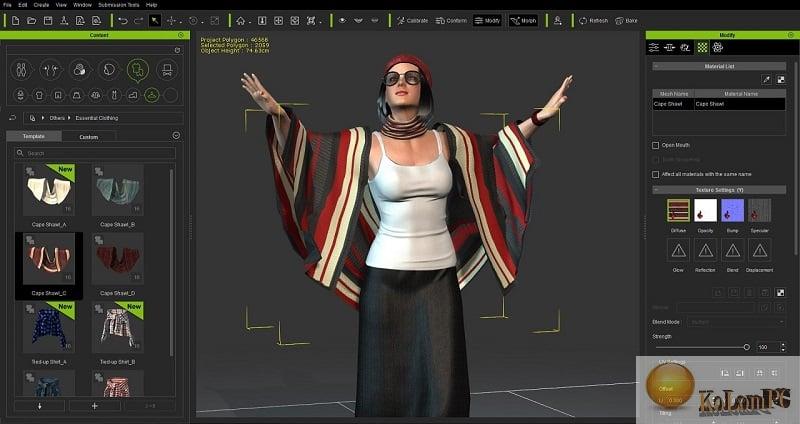The image size is (800, 424).
Task: Open the Conform tool
Action: pos(451,21)
